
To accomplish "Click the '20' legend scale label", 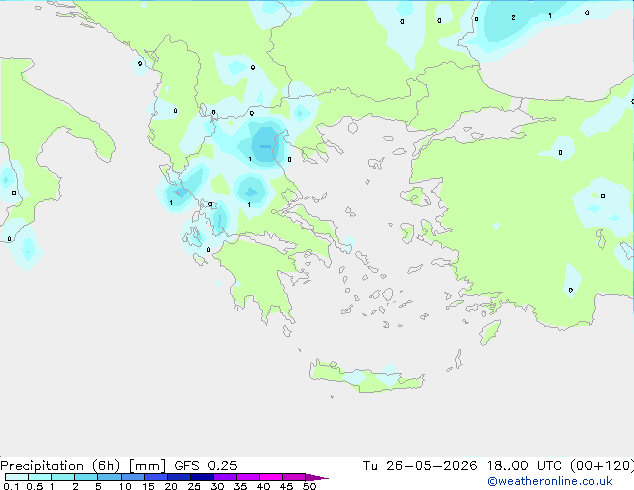I will (x=171, y=486).
